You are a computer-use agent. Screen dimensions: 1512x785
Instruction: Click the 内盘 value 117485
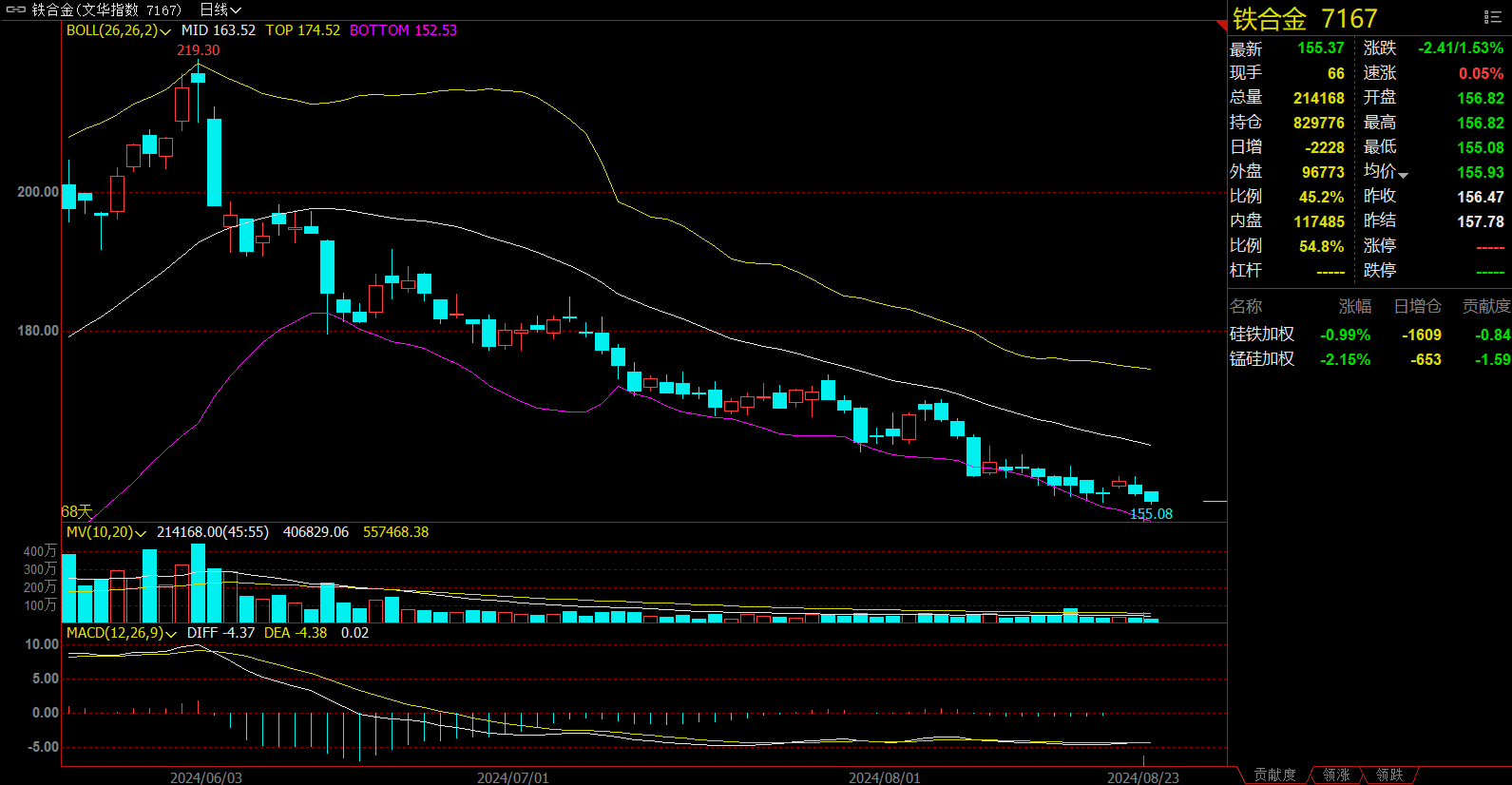coord(1319,221)
